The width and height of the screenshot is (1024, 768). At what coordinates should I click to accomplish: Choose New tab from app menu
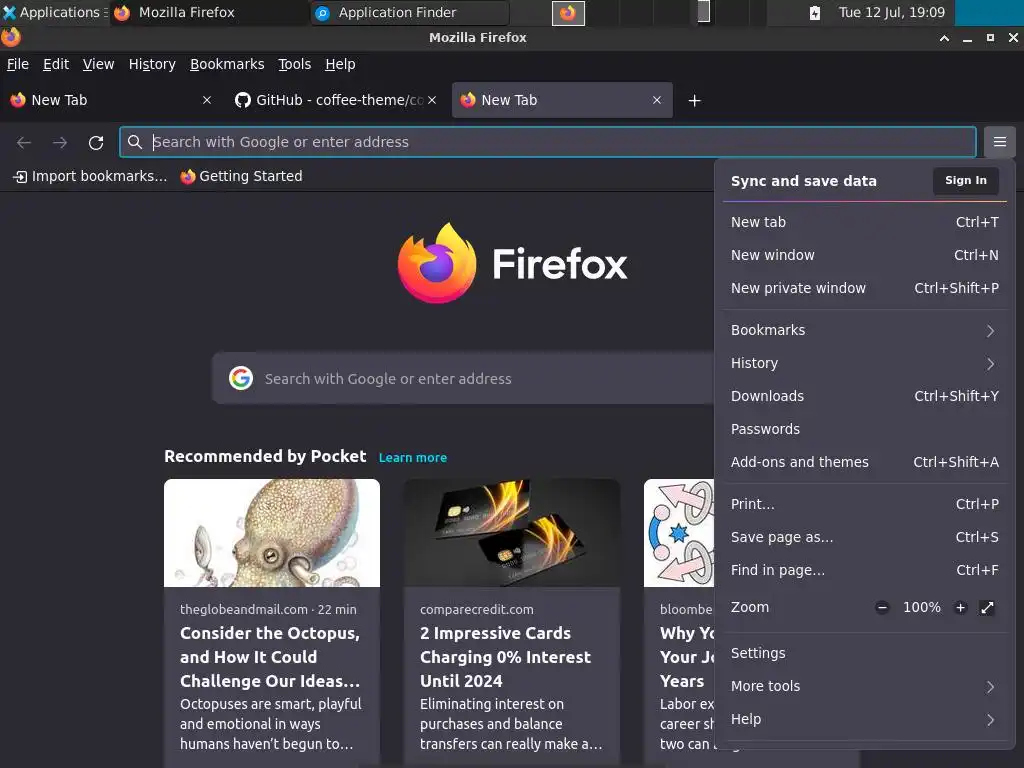865,222
